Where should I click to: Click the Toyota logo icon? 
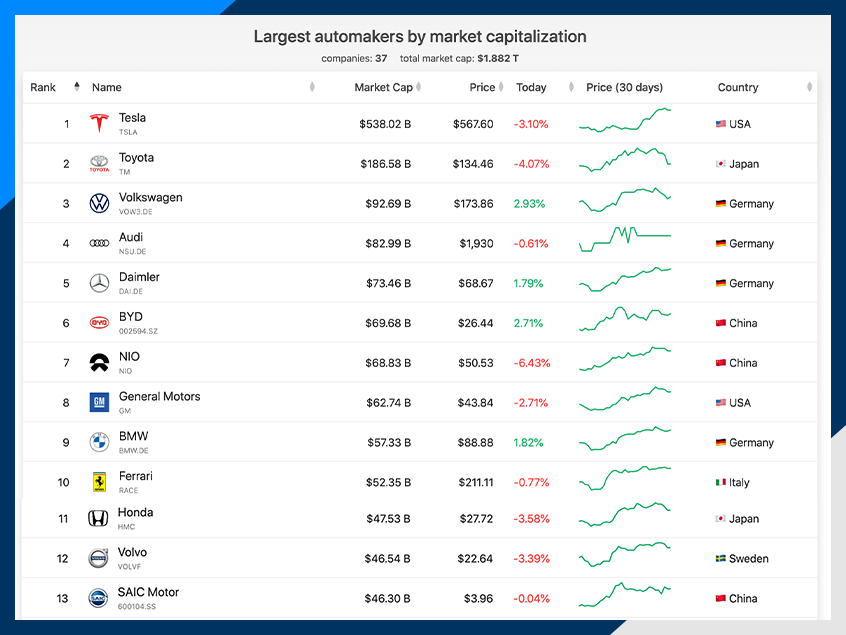[x=99, y=163]
